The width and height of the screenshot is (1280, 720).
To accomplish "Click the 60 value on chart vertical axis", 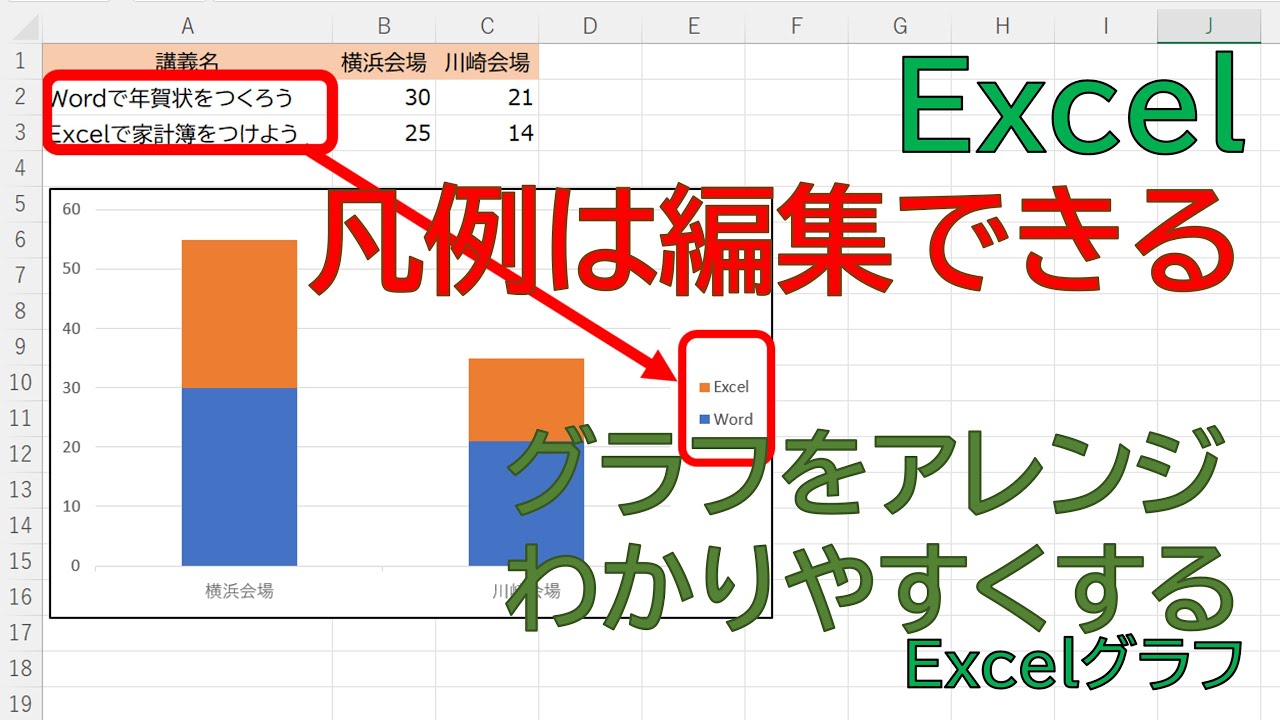I will coord(71,209).
